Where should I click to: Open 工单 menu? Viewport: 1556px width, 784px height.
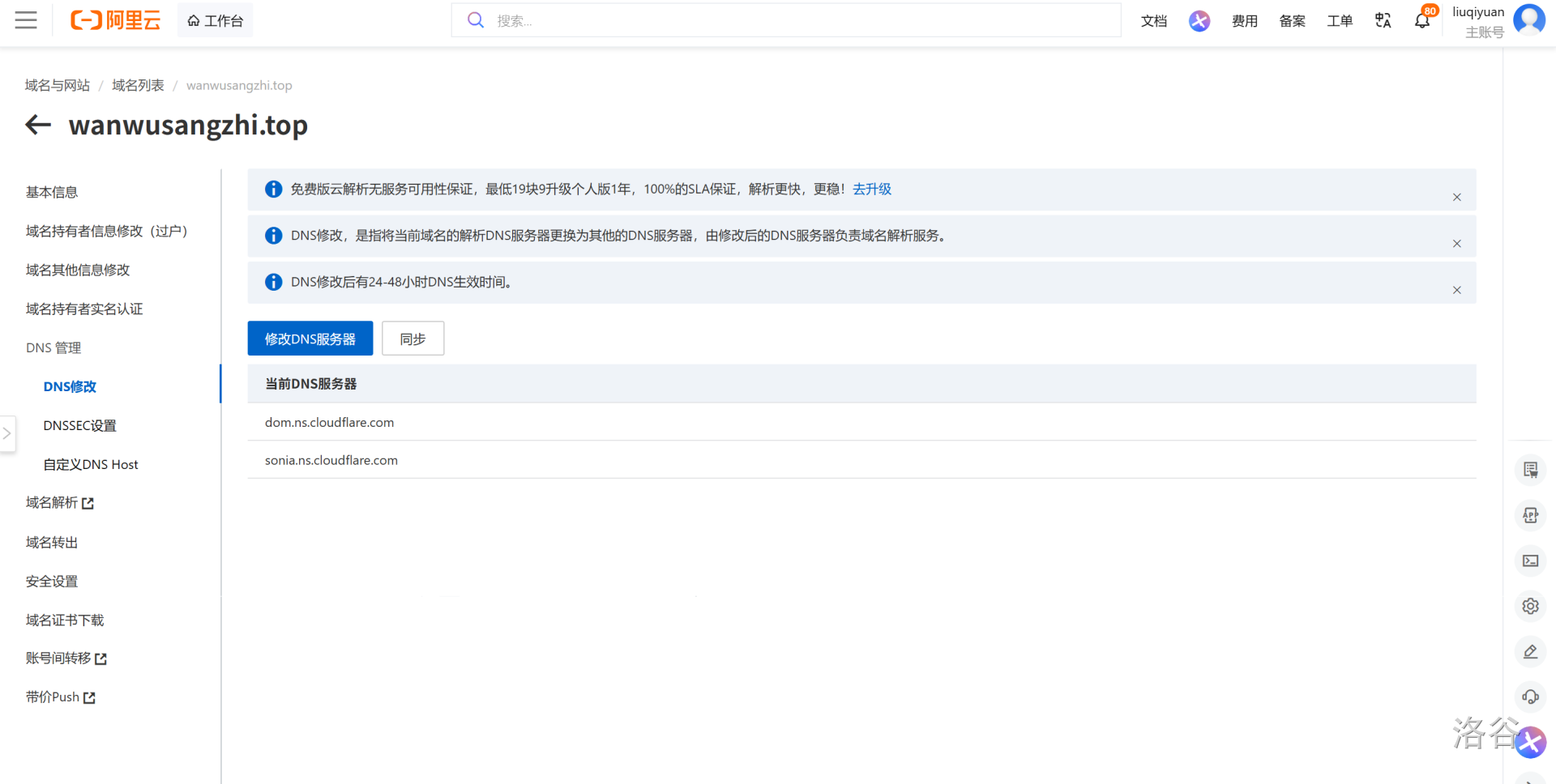(x=1339, y=21)
